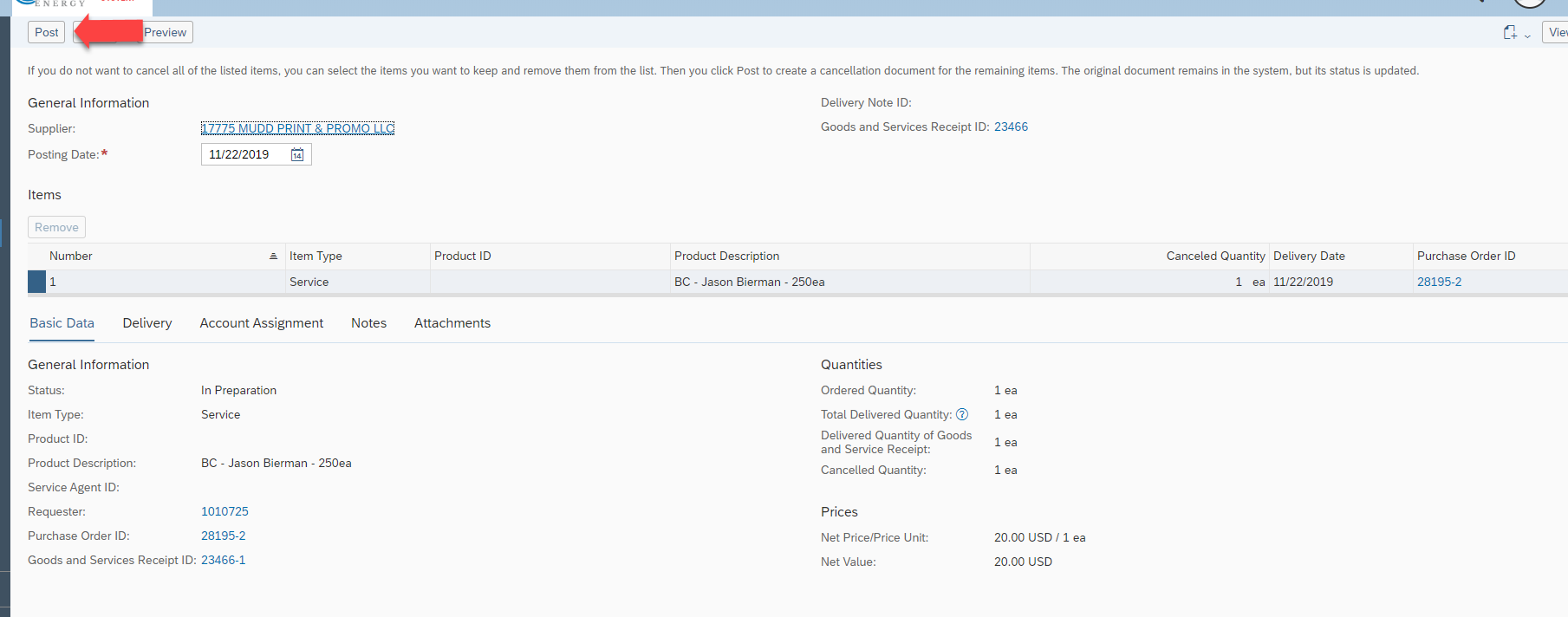Click the Post button
Screen dimensions: 1568x617
pos(47,32)
